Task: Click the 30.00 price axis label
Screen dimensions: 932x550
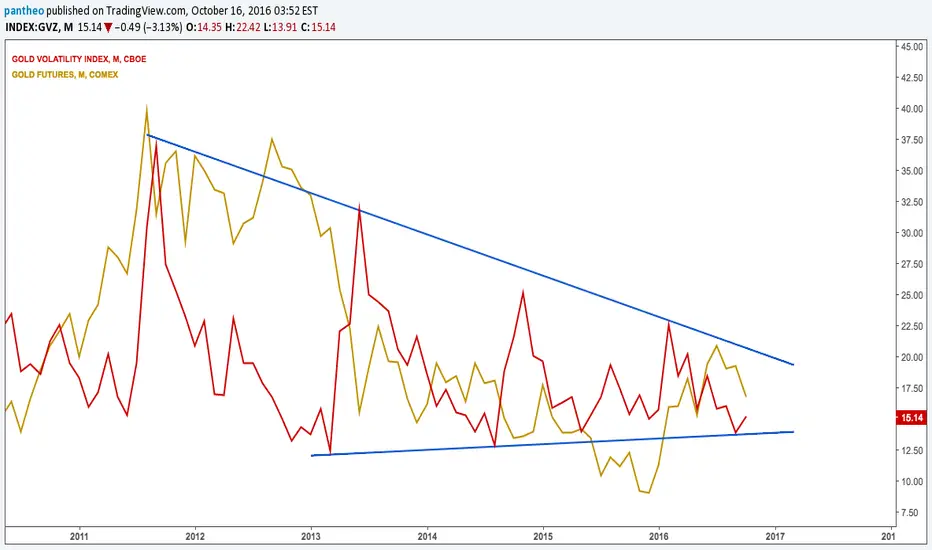Action: [912, 233]
